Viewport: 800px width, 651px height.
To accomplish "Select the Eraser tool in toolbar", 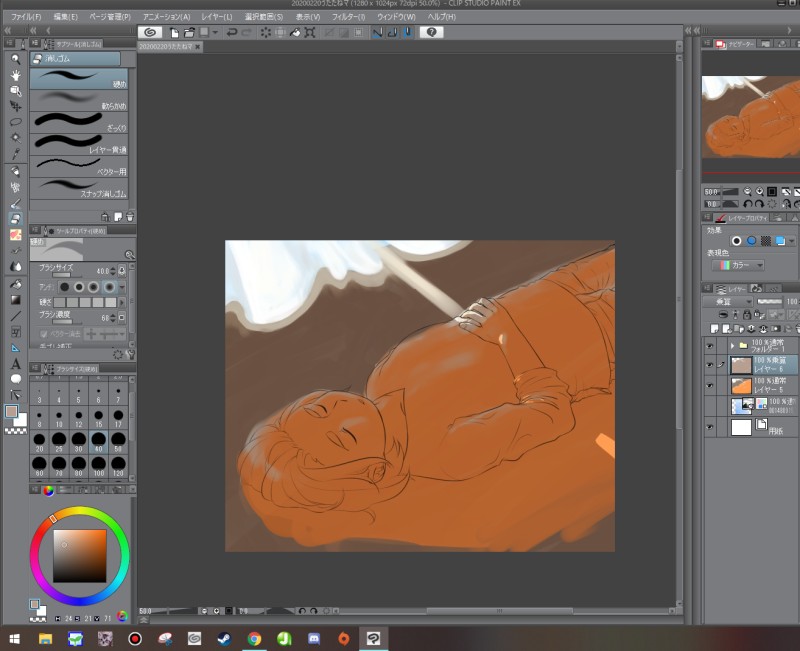I will (x=16, y=219).
